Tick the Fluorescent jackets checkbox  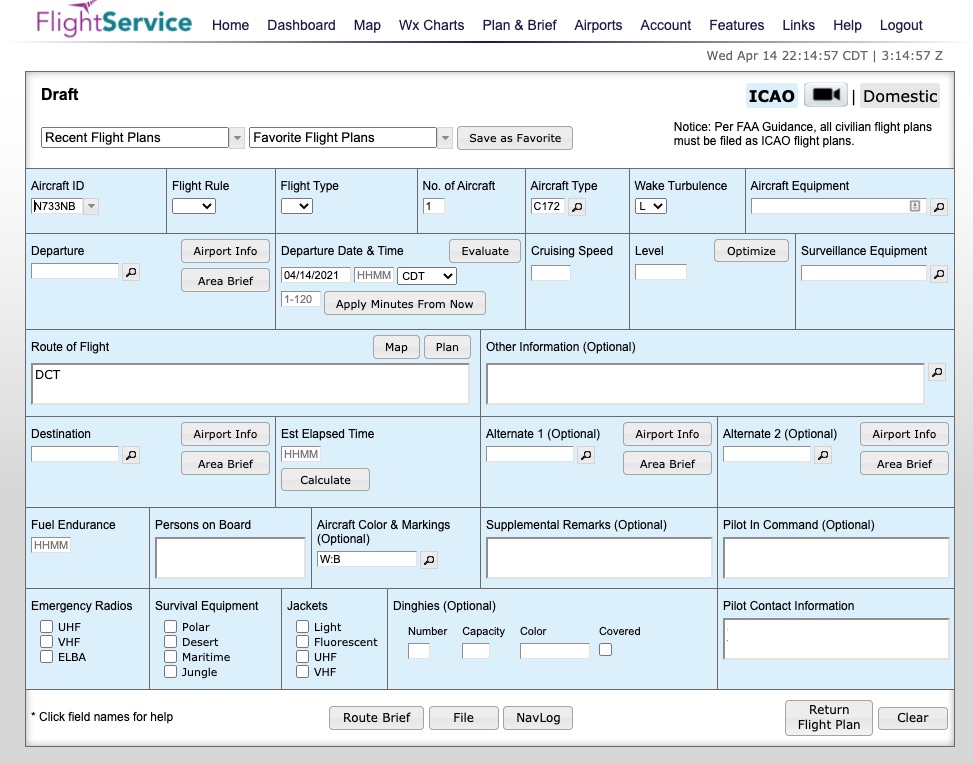click(302, 642)
